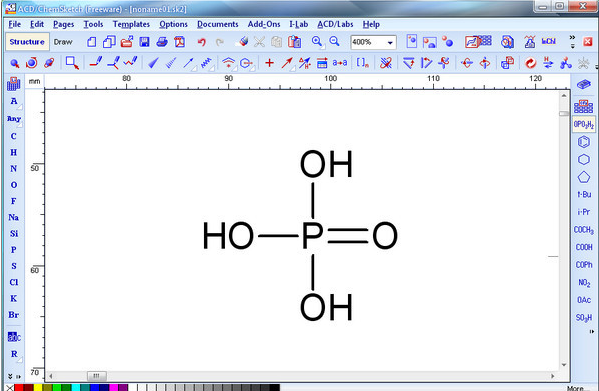Switch to Structure mode
Viewport: 599px width, 391px height.
(27, 42)
